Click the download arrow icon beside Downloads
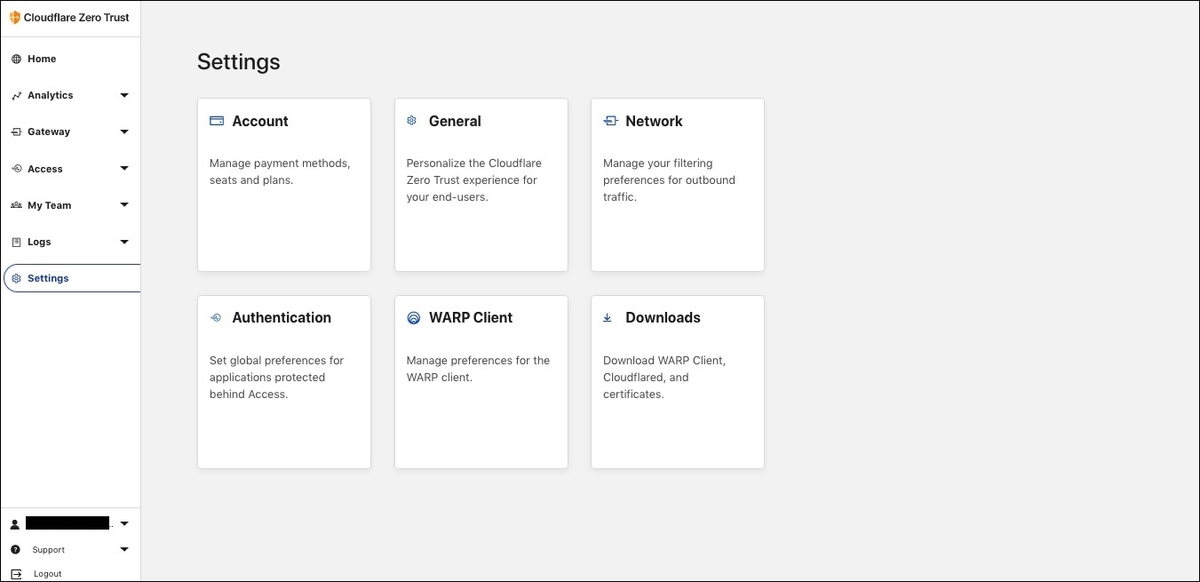This screenshot has width=1200, height=582. [x=607, y=318]
